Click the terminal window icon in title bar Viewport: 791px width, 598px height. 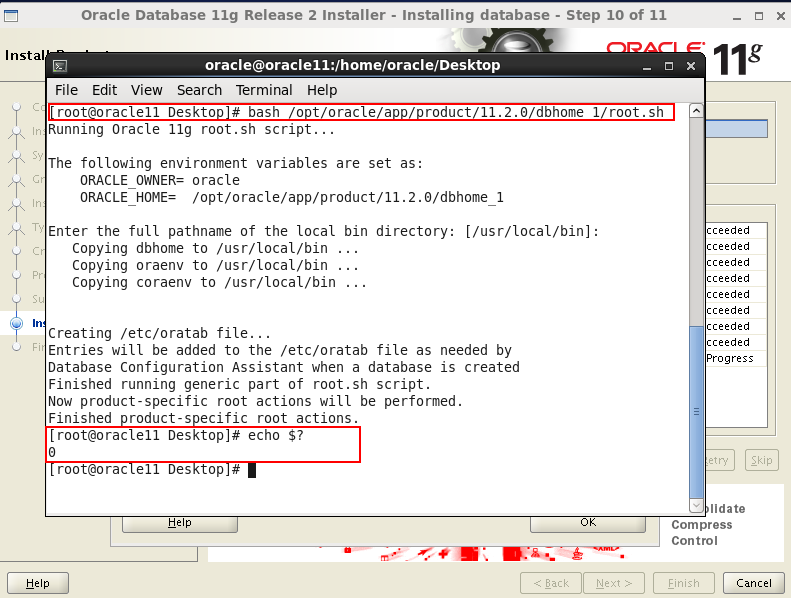click(x=60, y=66)
